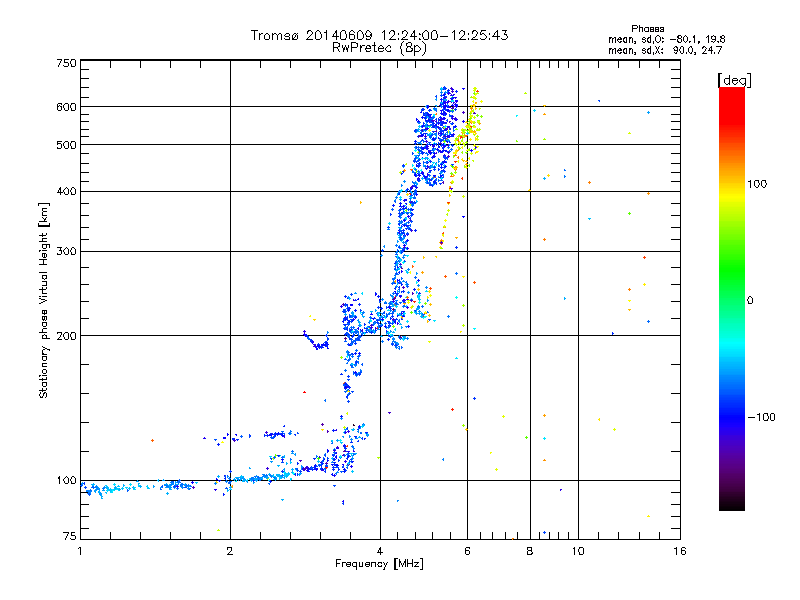Image resolution: width=800 pixels, height=600 pixels.
Task: Click the x-axis tick label '4'
Action: click(x=380, y=551)
